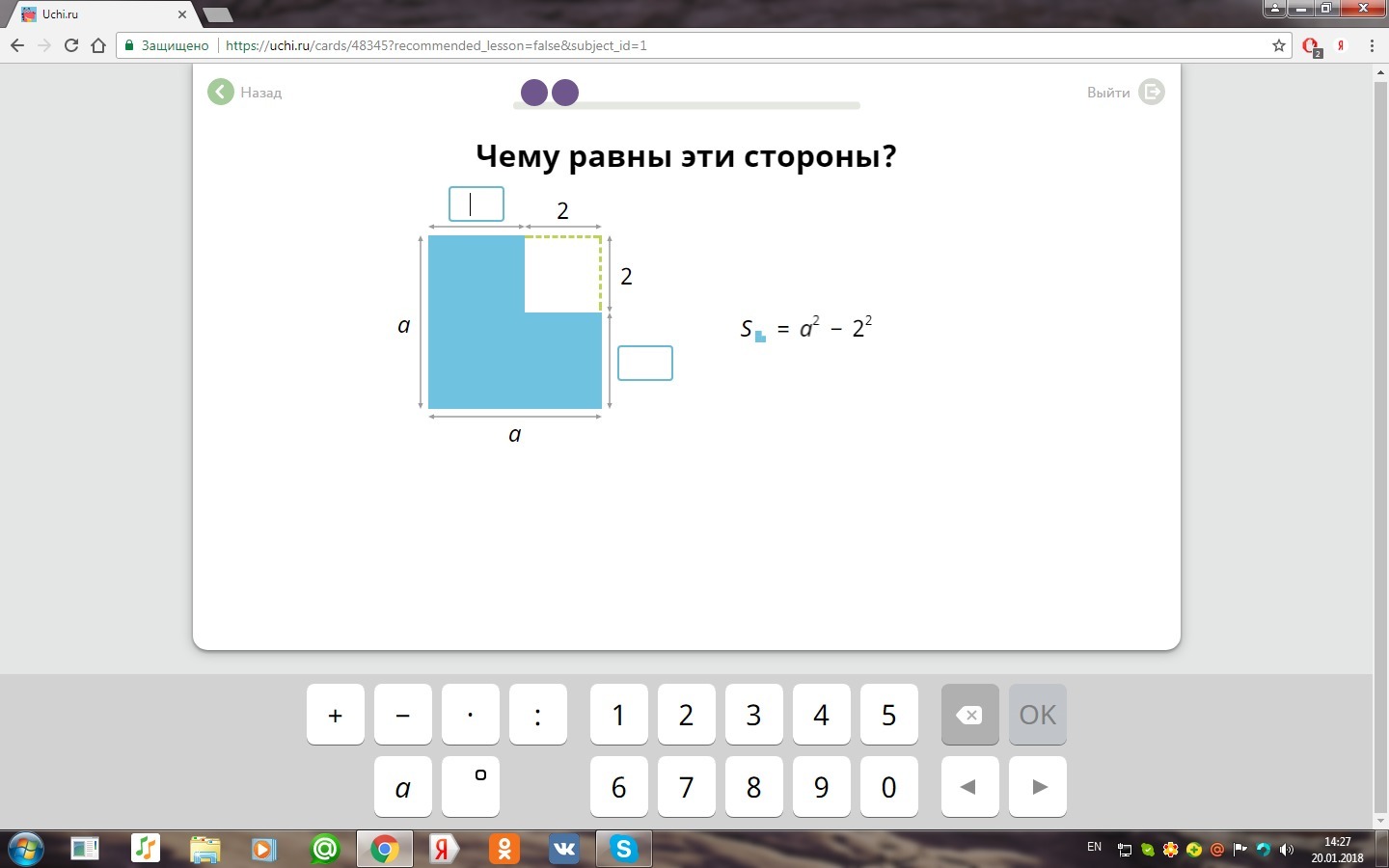
Task: Open Odnoklassniki from the taskbar
Action: [x=504, y=849]
